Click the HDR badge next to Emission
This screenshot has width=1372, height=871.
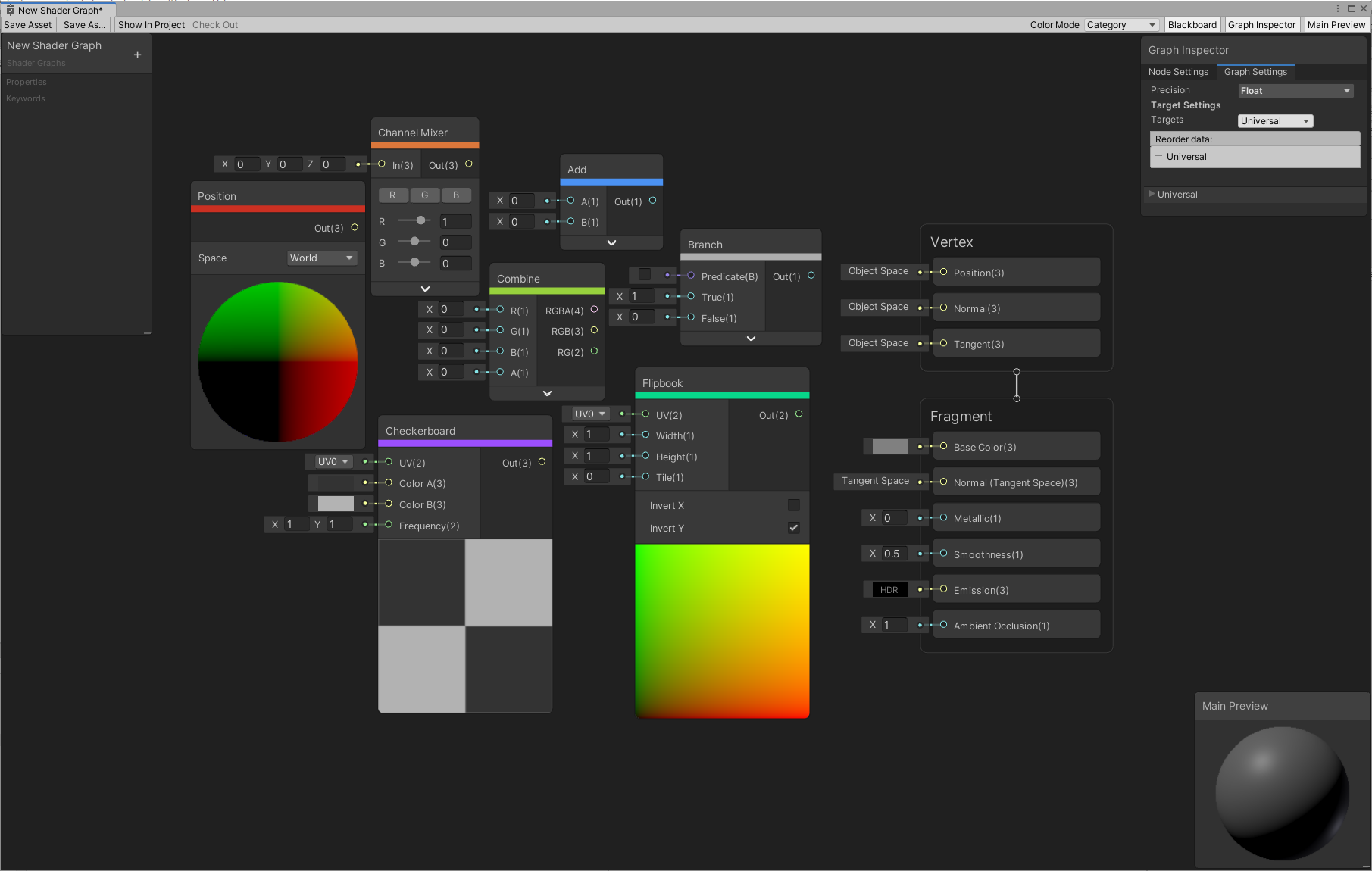point(889,589)
